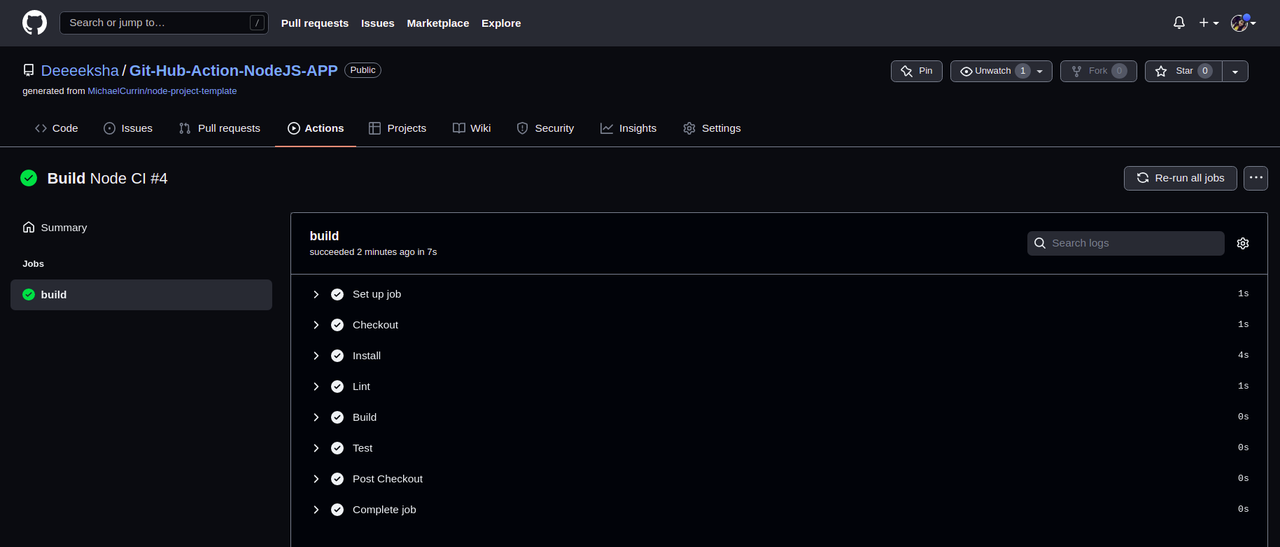Open Pull requests in top navigation
This screenshot has height=547, width=1280.
tap(315, 23)
